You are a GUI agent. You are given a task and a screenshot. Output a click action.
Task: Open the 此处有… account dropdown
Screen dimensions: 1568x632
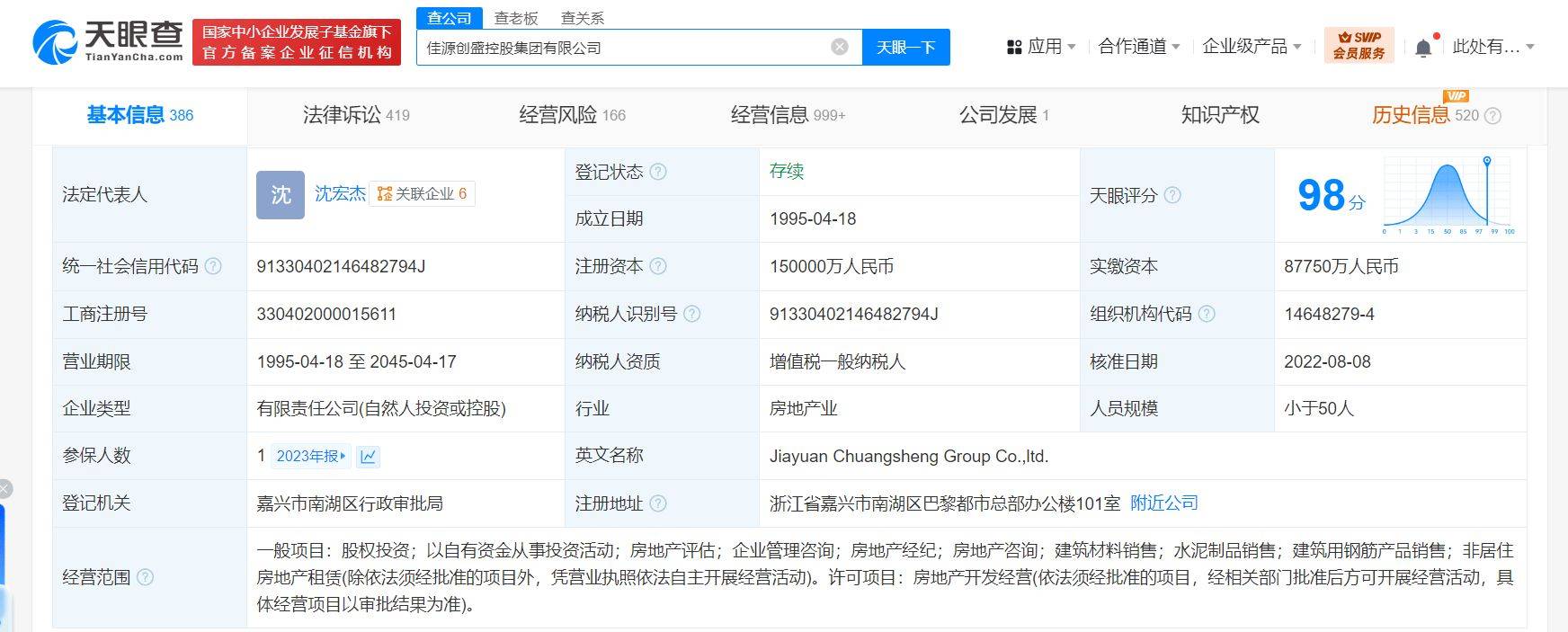1493,47
